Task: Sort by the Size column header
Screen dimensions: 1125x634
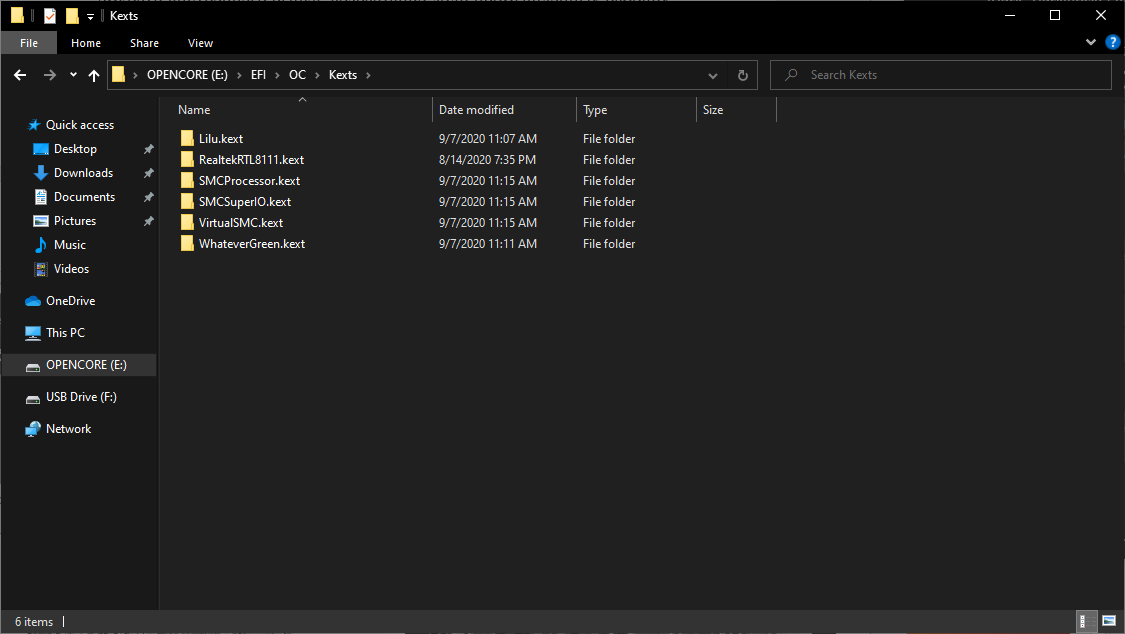Action: point(736,110)
